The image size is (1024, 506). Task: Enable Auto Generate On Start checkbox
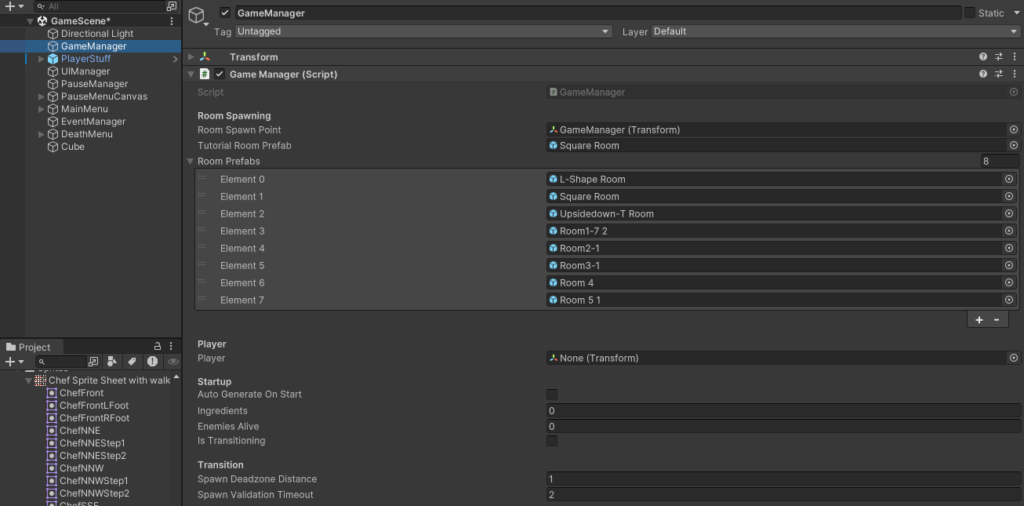[x=552, y=395]
